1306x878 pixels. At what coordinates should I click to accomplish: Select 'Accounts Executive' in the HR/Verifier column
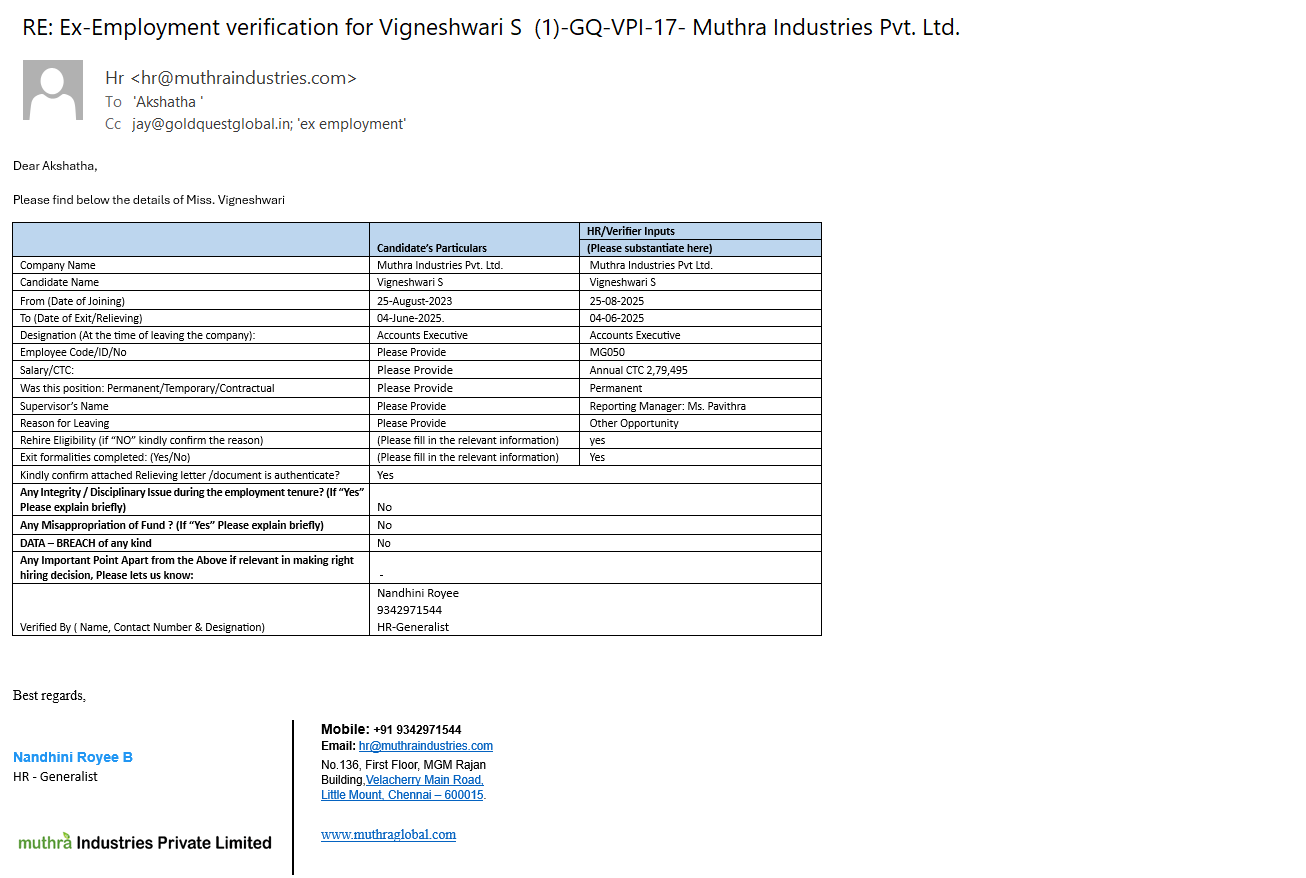point(635,335)
